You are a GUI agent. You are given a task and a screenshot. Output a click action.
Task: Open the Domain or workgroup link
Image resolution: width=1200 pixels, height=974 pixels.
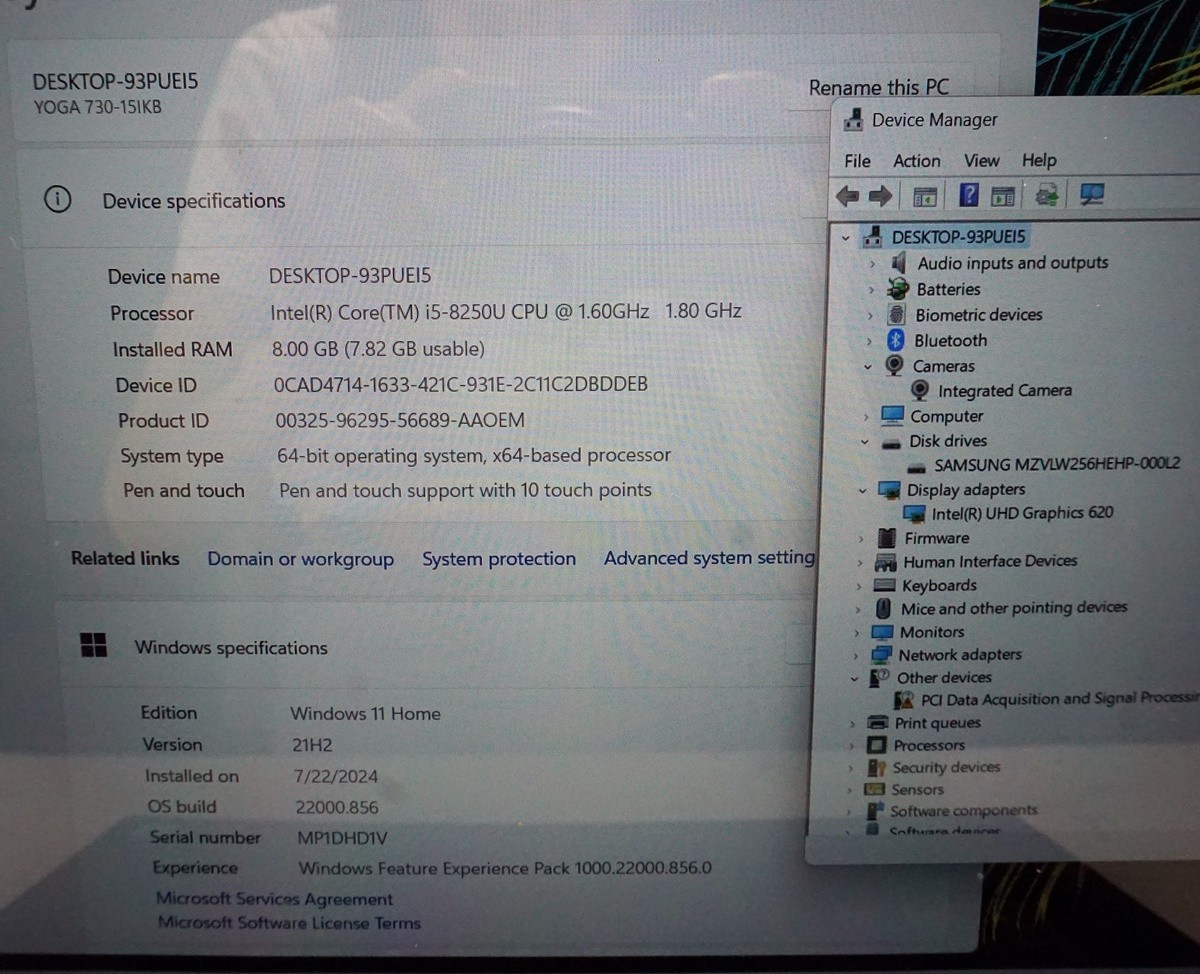point(300,559)
